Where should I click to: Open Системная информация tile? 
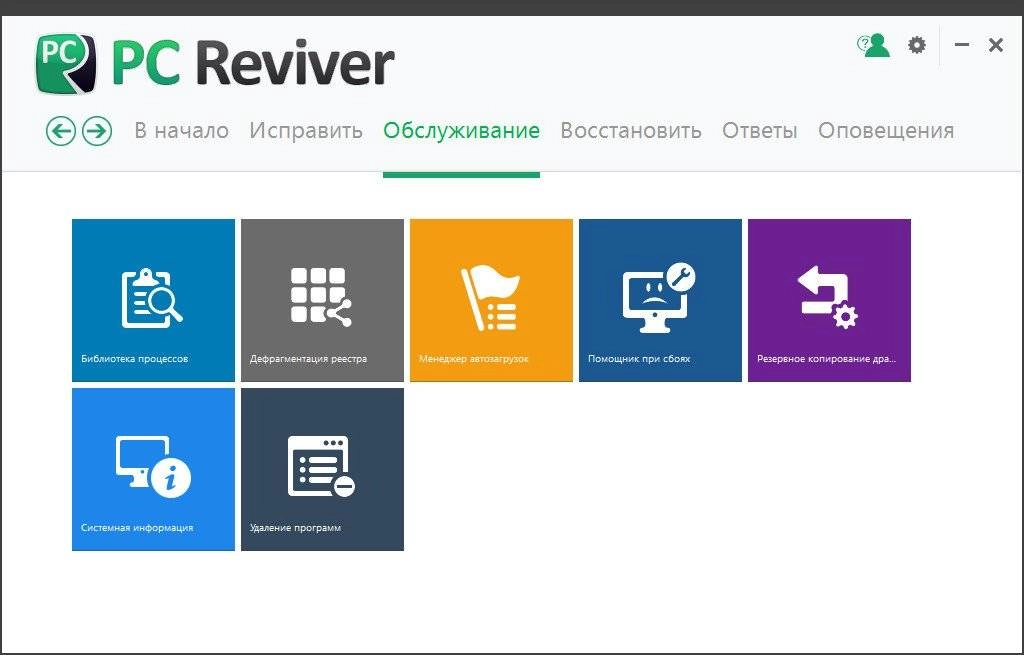(x=153, y=470)
